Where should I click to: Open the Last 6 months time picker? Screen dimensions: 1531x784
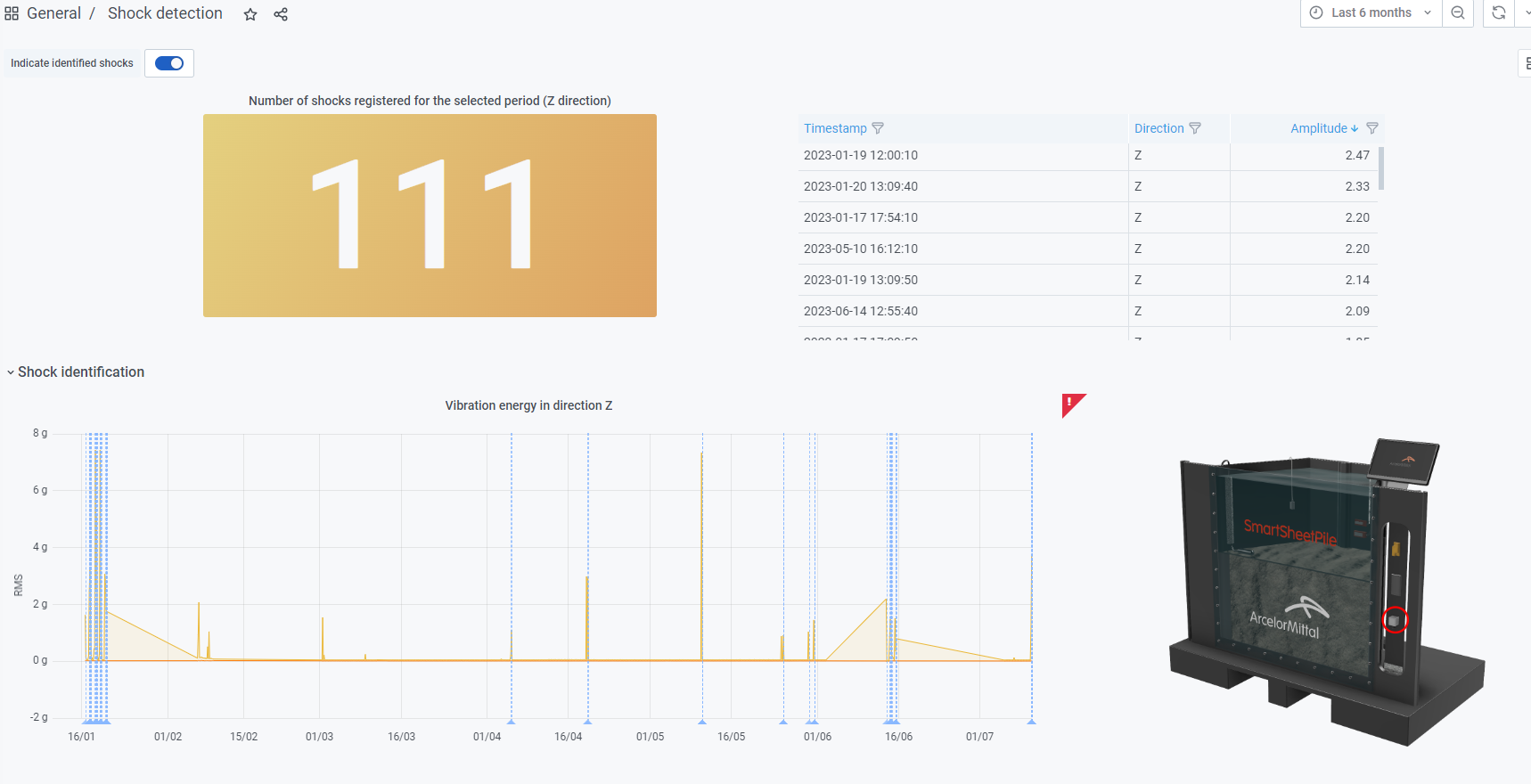(1371, 13)
